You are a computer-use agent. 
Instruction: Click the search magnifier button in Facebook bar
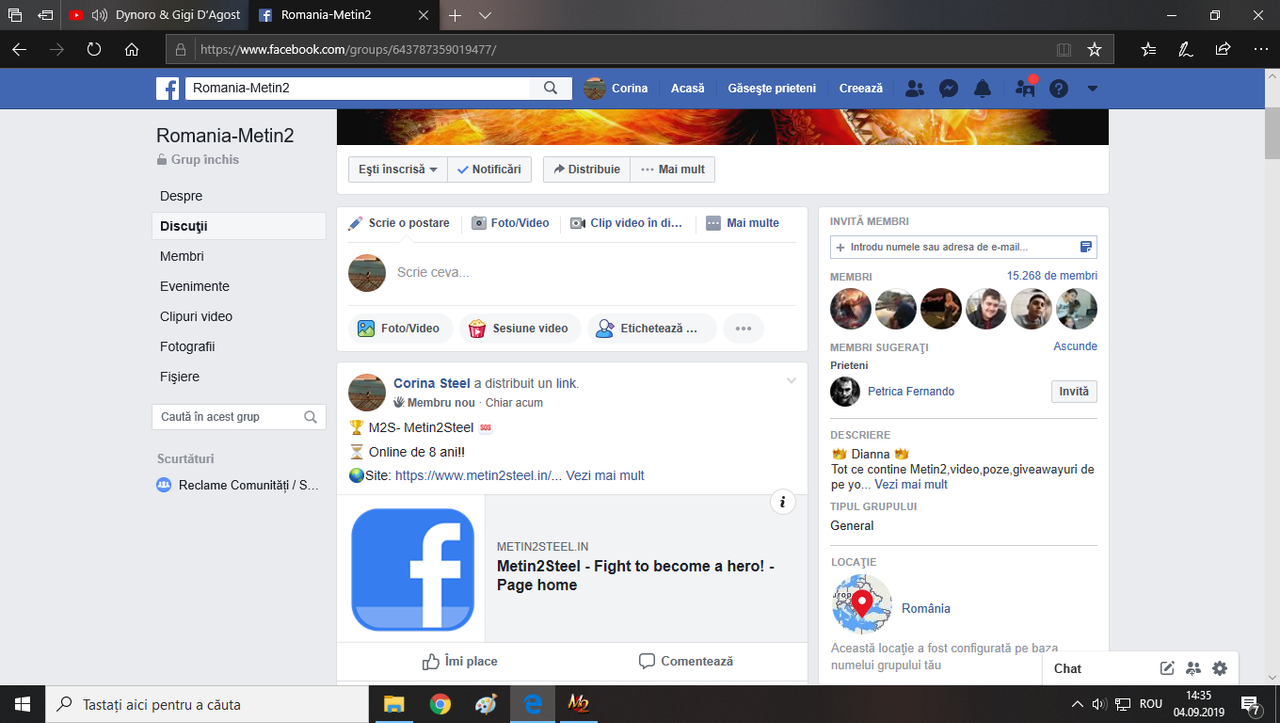click(x=551, y=88)
